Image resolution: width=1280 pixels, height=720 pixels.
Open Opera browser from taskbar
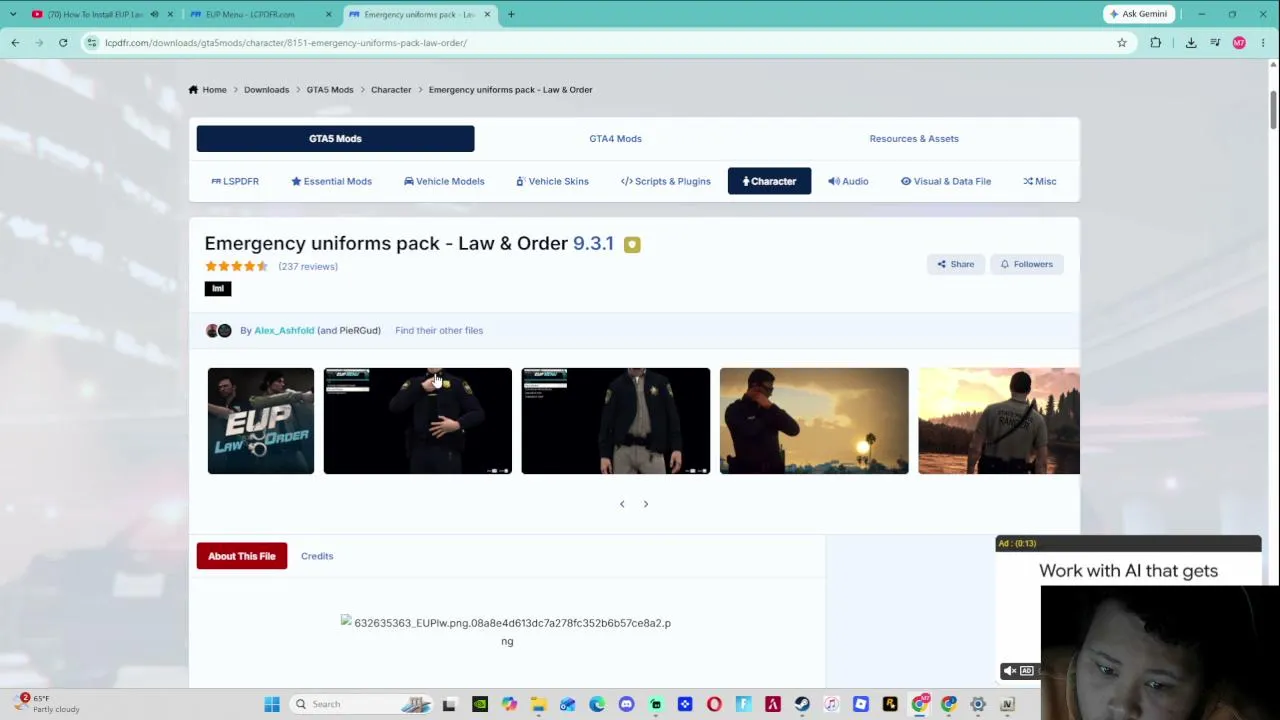click(x=714, y=704)
